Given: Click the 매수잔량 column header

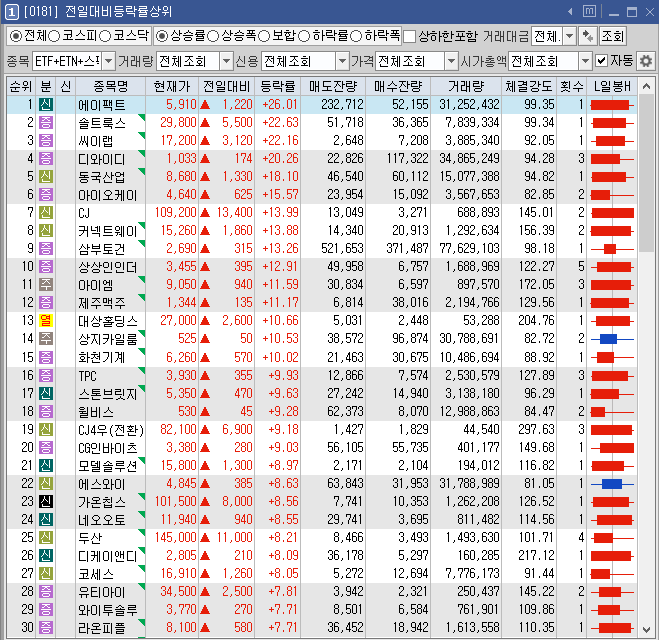Looking at the screenshot, I should pos(398,87).
